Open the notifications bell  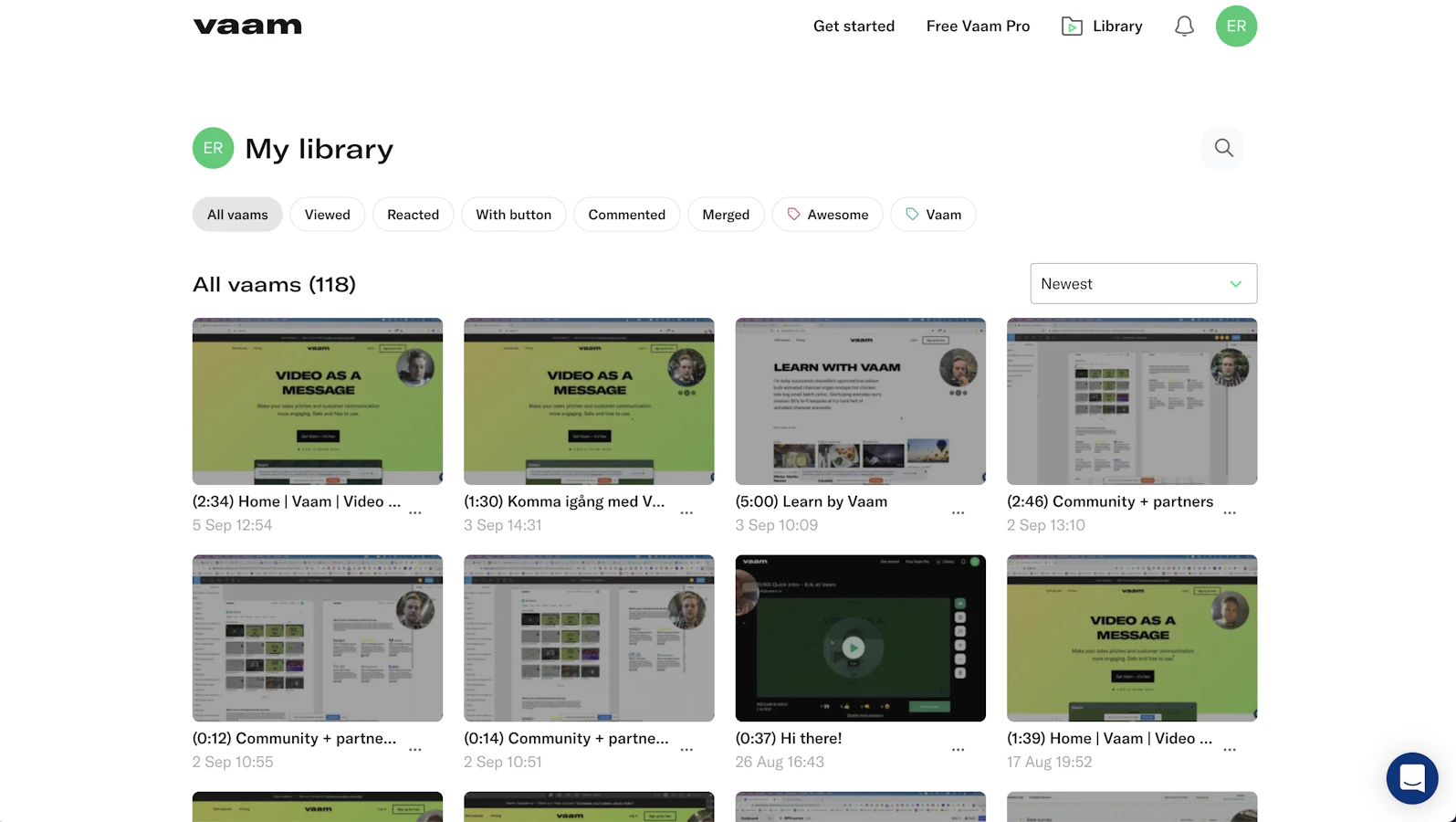1184,26
